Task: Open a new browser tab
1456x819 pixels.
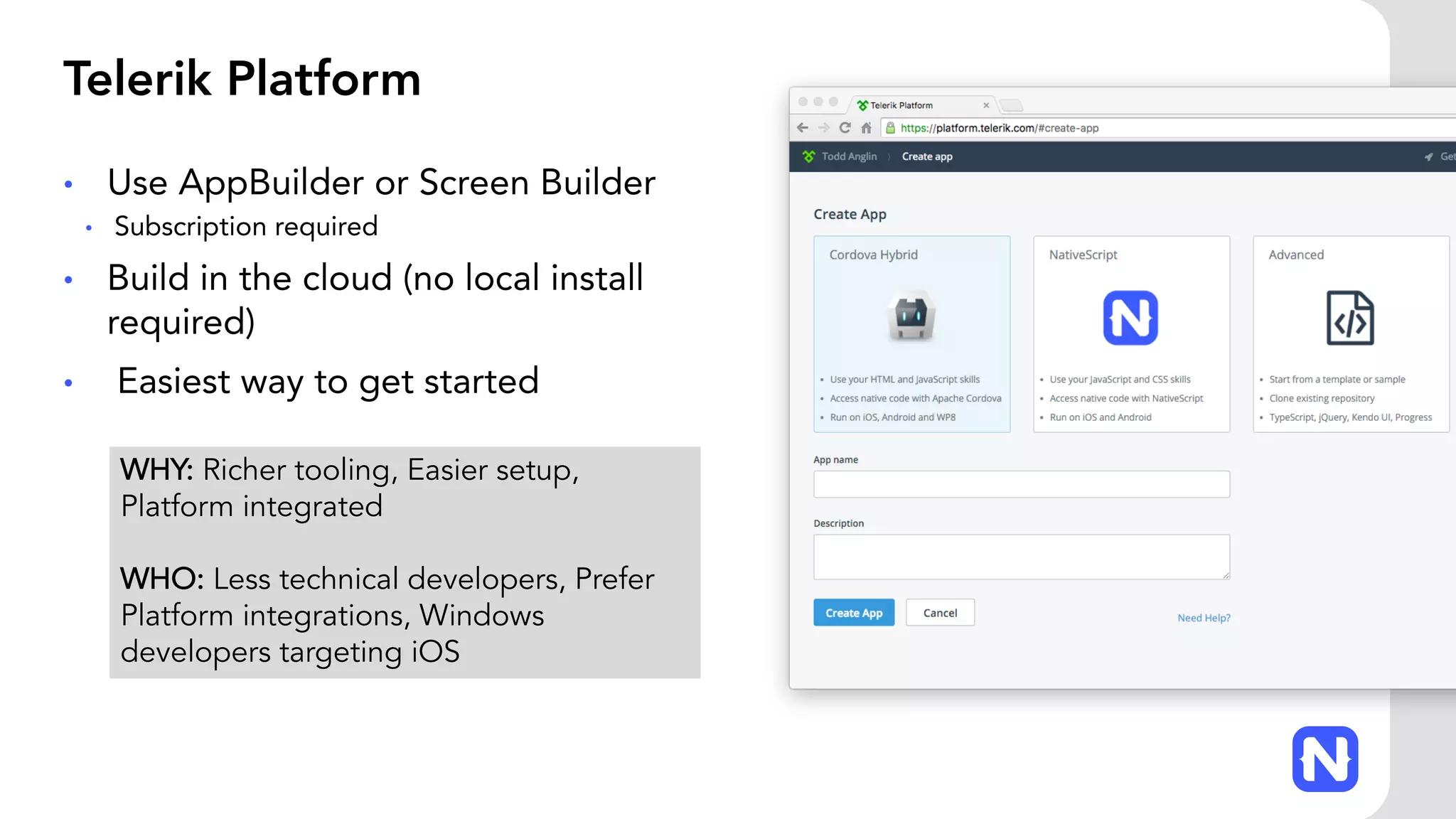Action: [x=1012, y=106]
